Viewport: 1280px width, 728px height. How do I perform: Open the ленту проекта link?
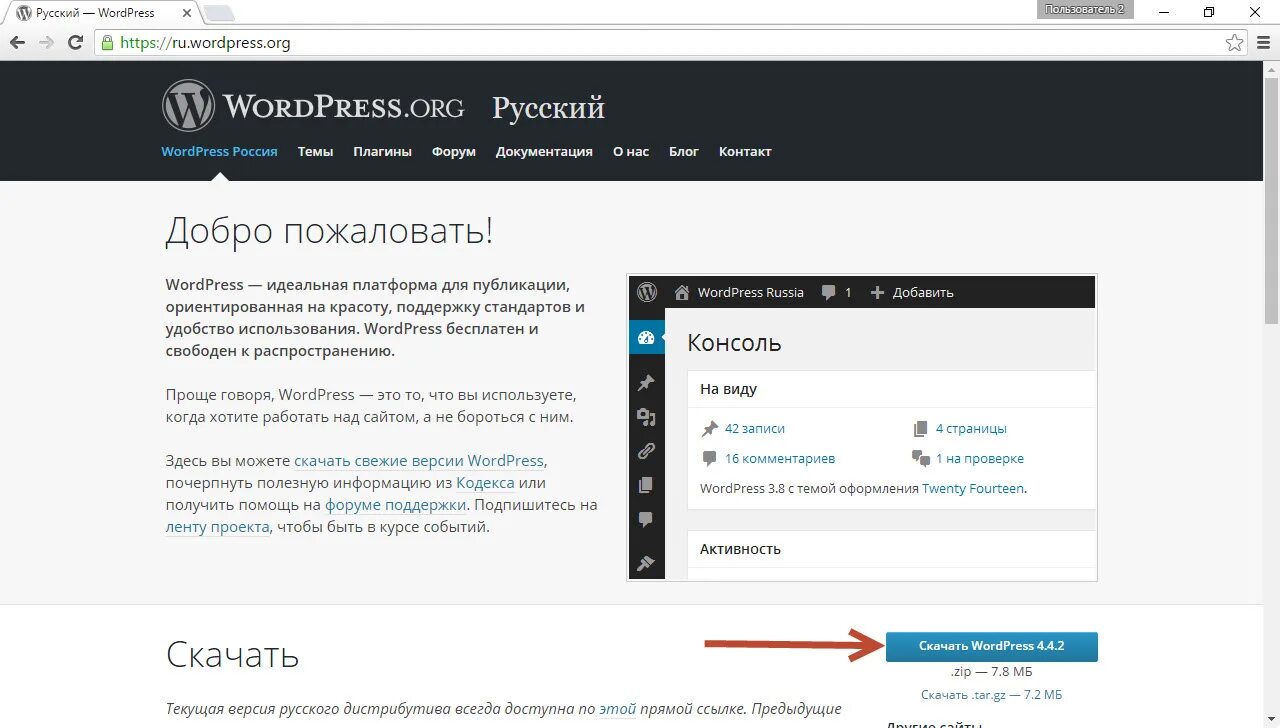(x=218, y=527)
